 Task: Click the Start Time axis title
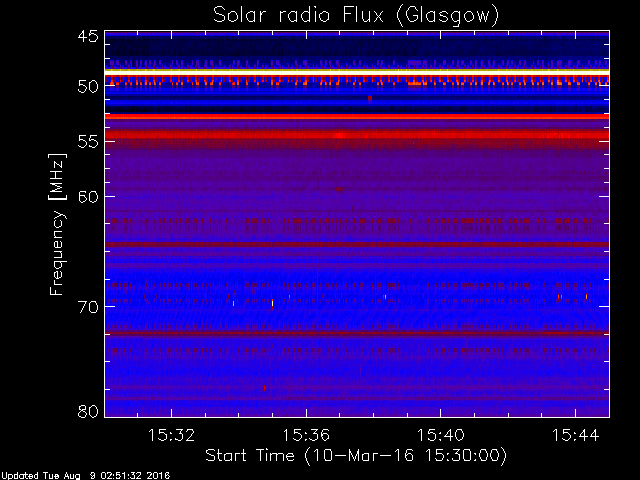(x=356, y=456)
